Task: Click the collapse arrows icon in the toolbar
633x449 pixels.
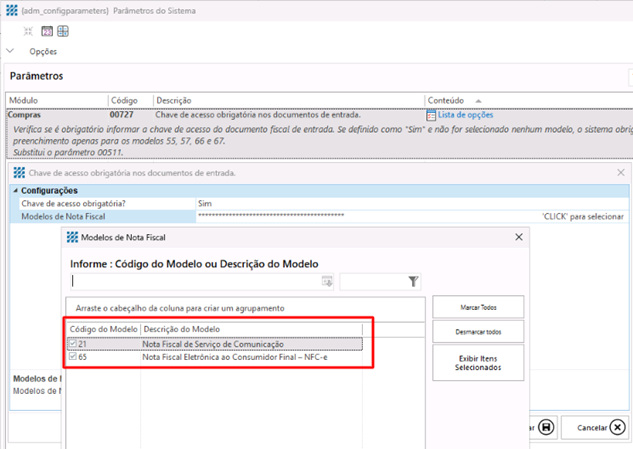Action: 29,31
